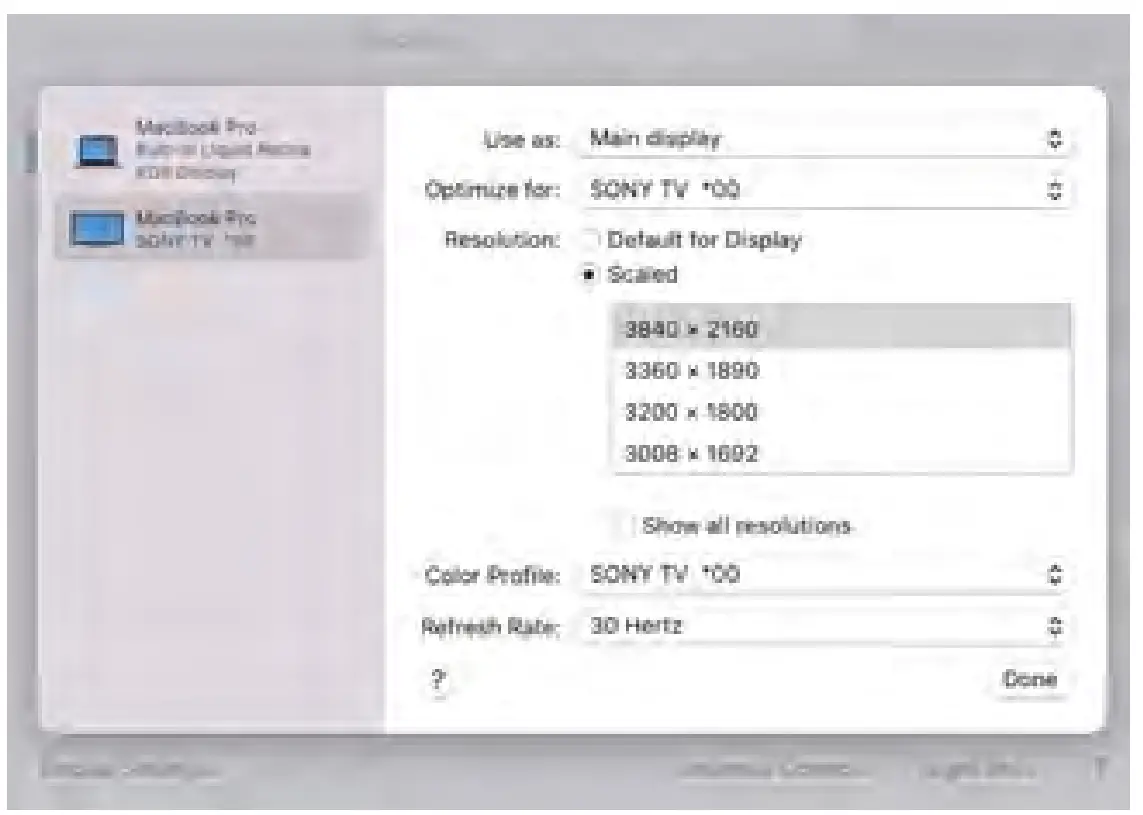Open the Color Profile dropdown
Viewport: 1143px width, 815px height.
[x=826, y=574]
